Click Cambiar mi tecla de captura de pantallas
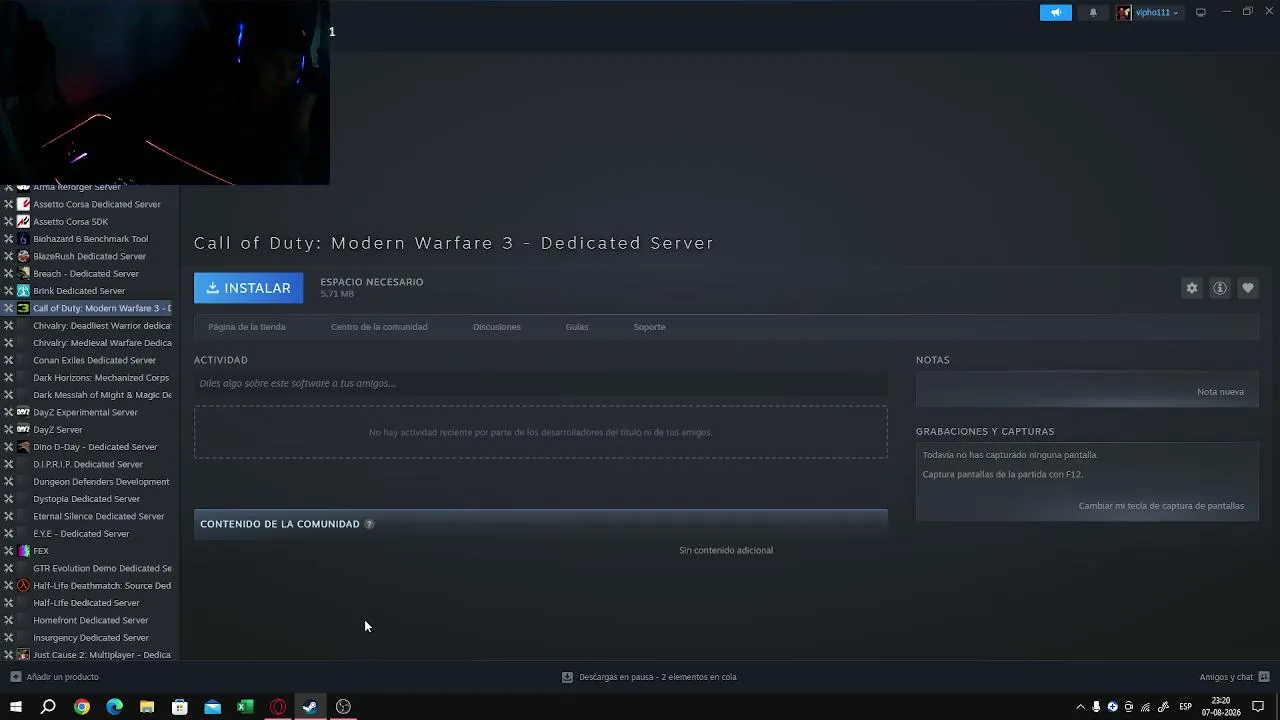This screenshot has height=720, width=1280. point(1161,506)
